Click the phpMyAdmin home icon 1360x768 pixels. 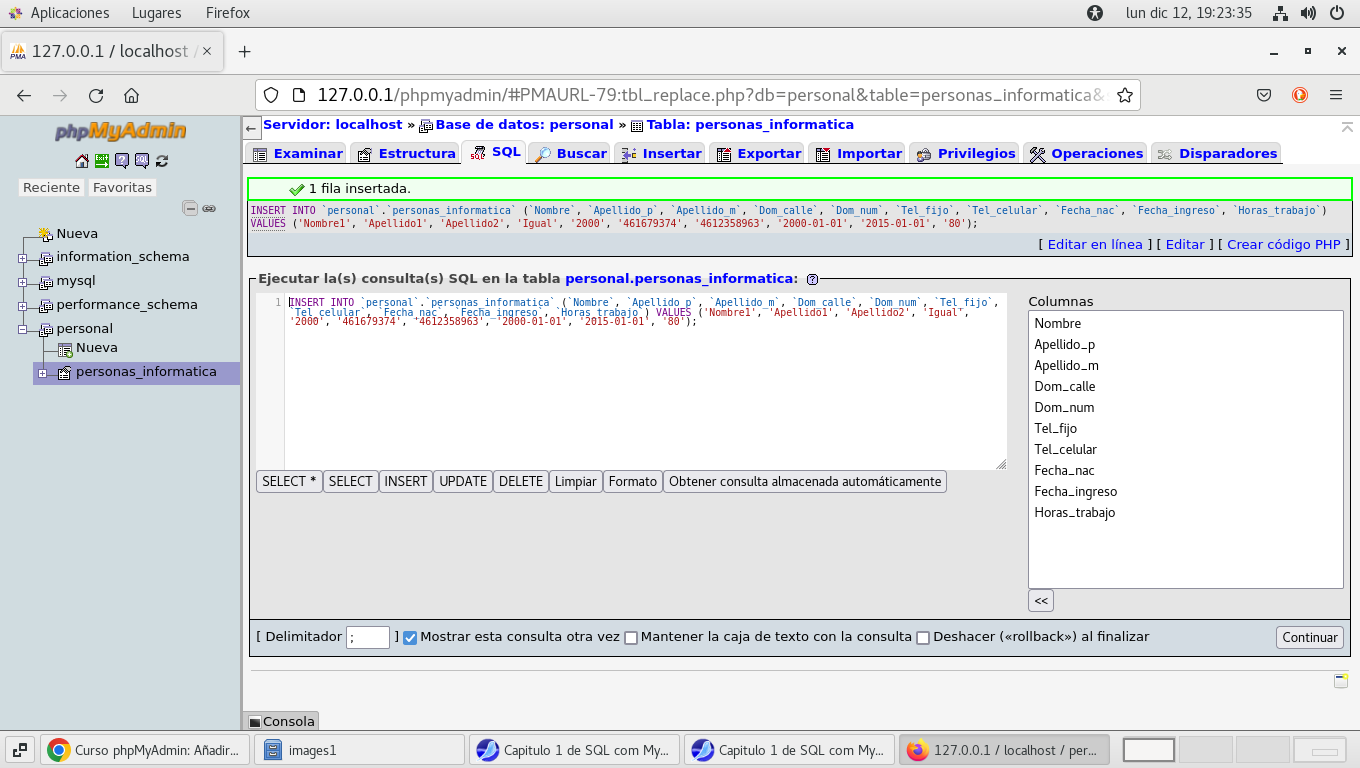[x=82, y=160]
